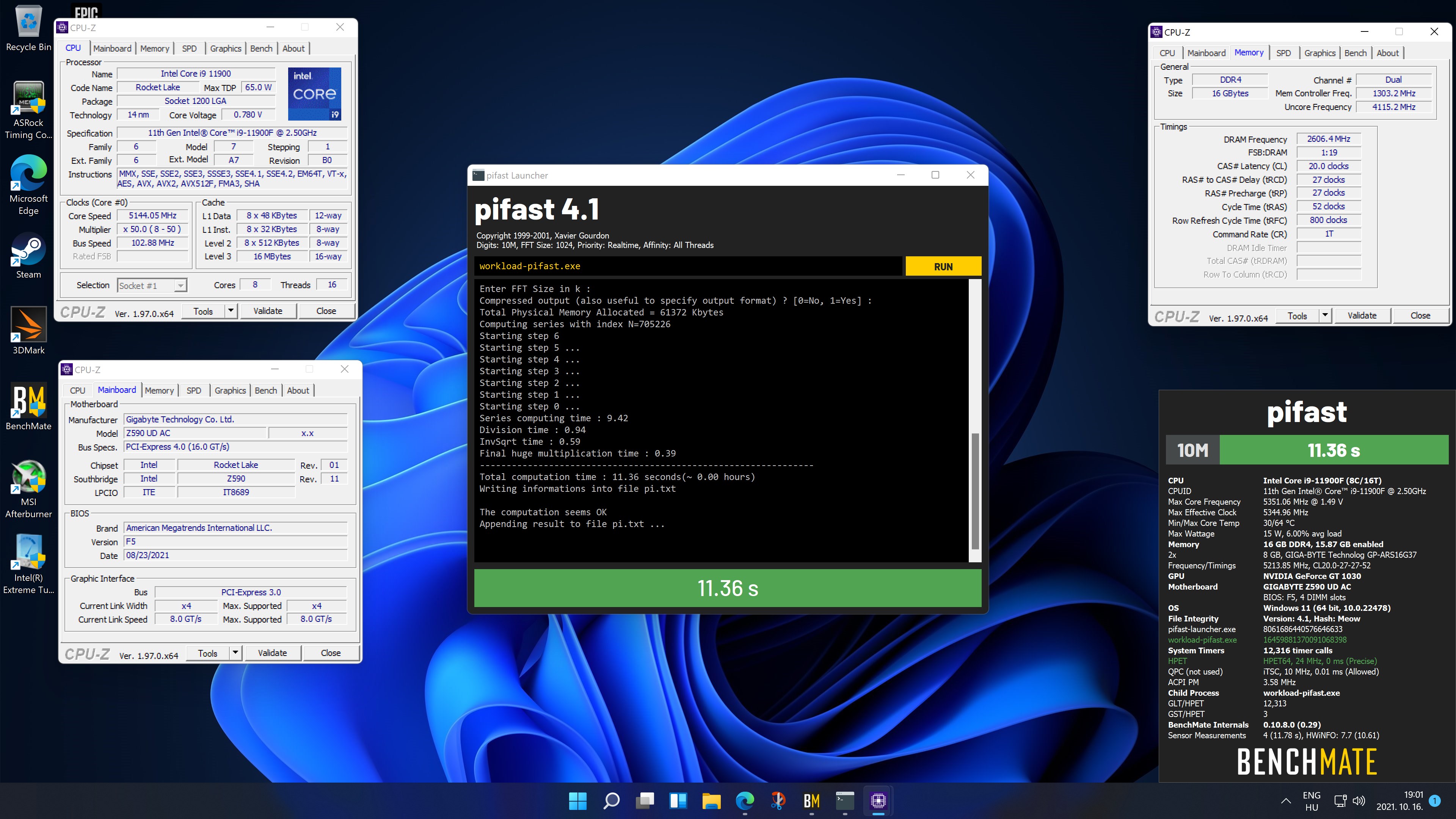Screen dimensions: 1456x819
Task: Open ASRock Timing Configurator desktop icon
Action: (28, 110)
